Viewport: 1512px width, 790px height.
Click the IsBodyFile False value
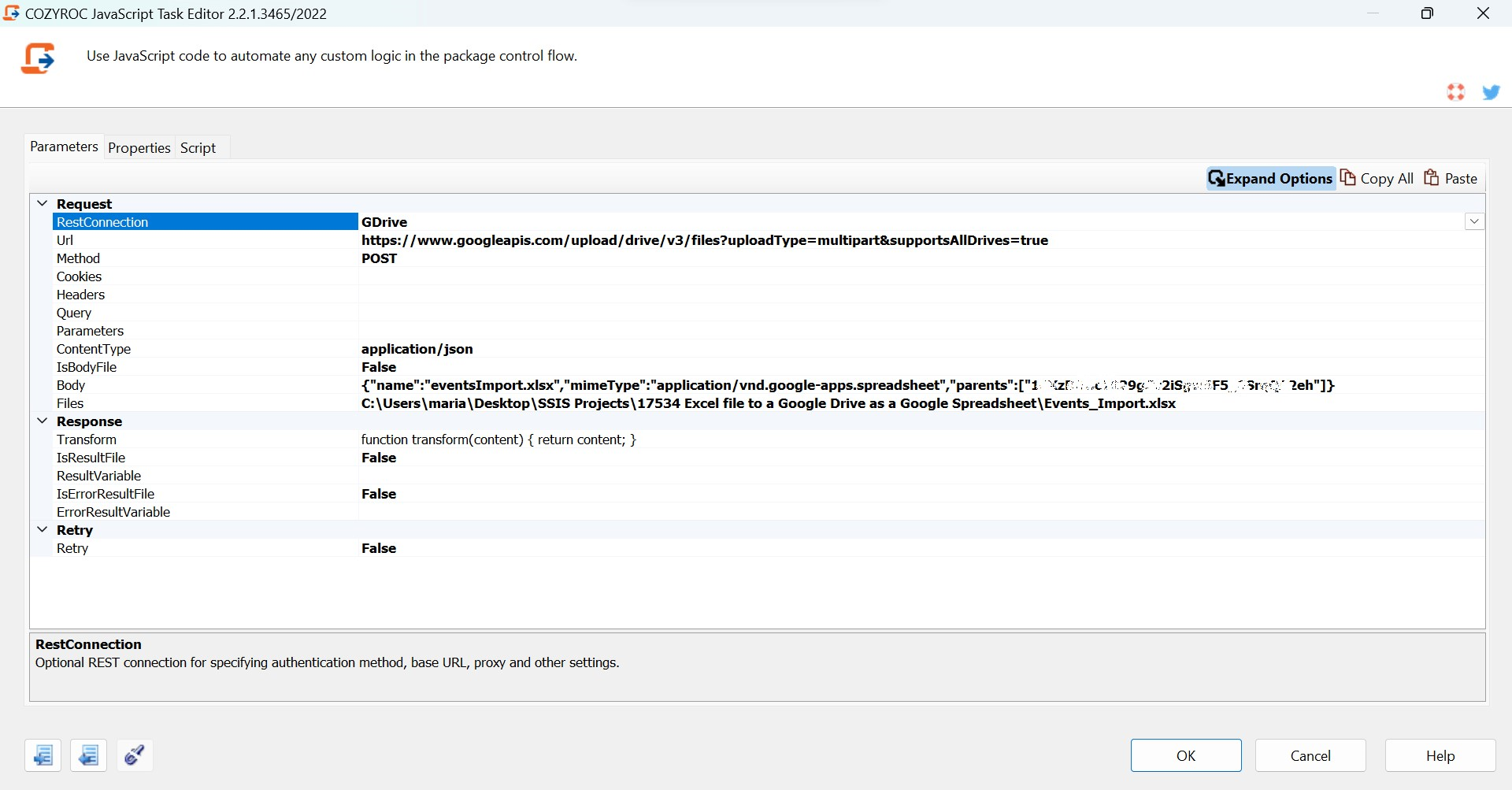(x=379, y=367)
